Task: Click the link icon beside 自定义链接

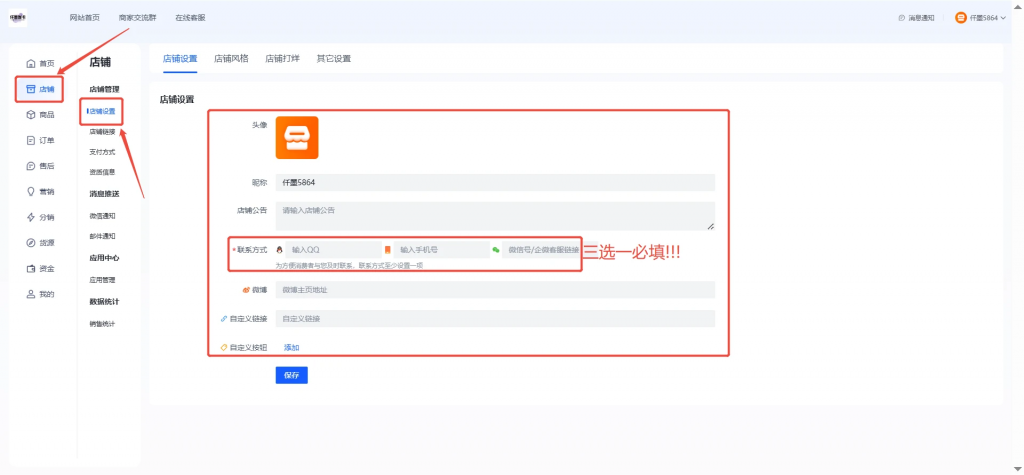Action: coord(224,319)
